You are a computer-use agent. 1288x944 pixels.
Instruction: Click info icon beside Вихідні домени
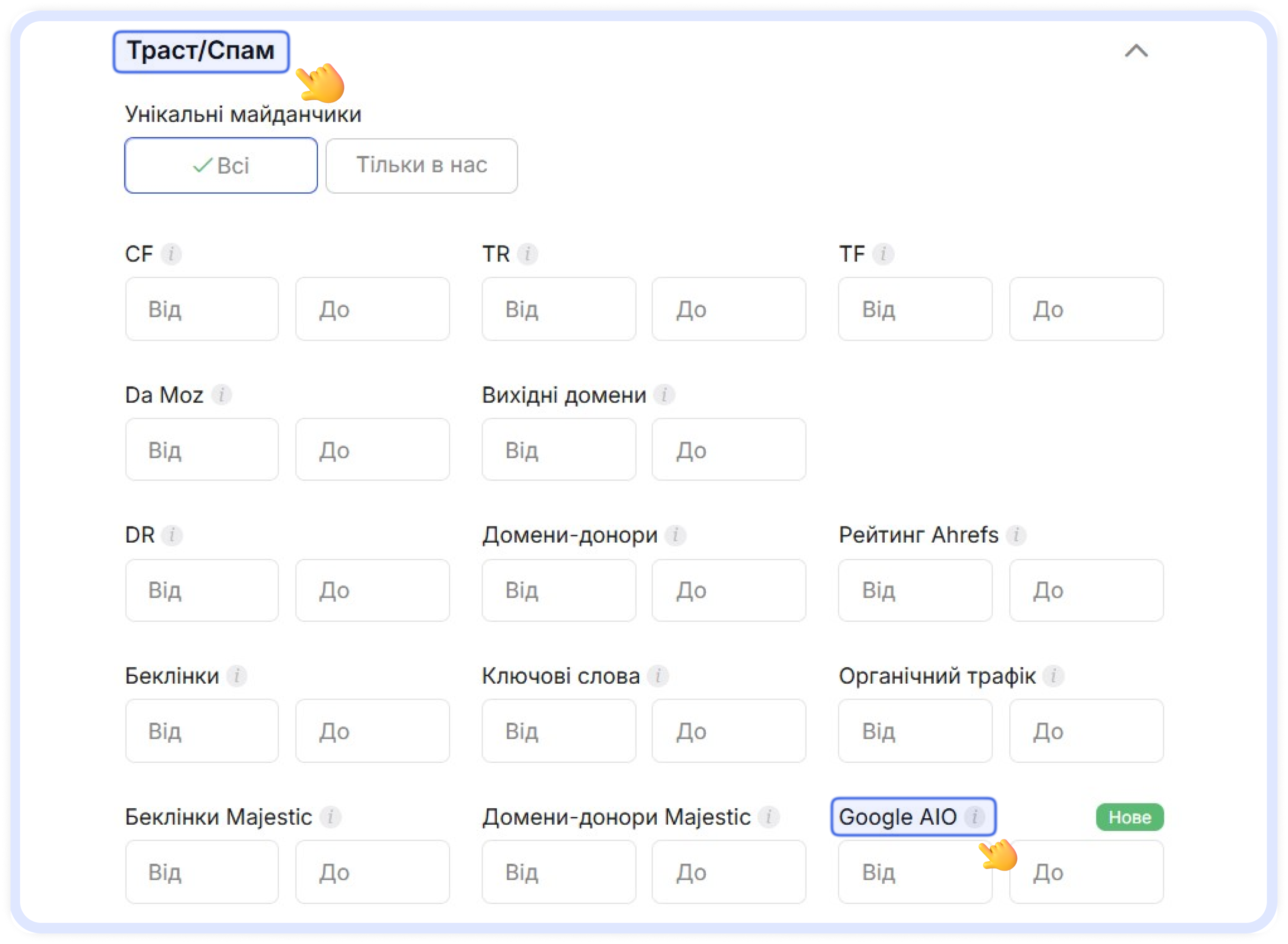pyautogui.click(x=664, y=395)
